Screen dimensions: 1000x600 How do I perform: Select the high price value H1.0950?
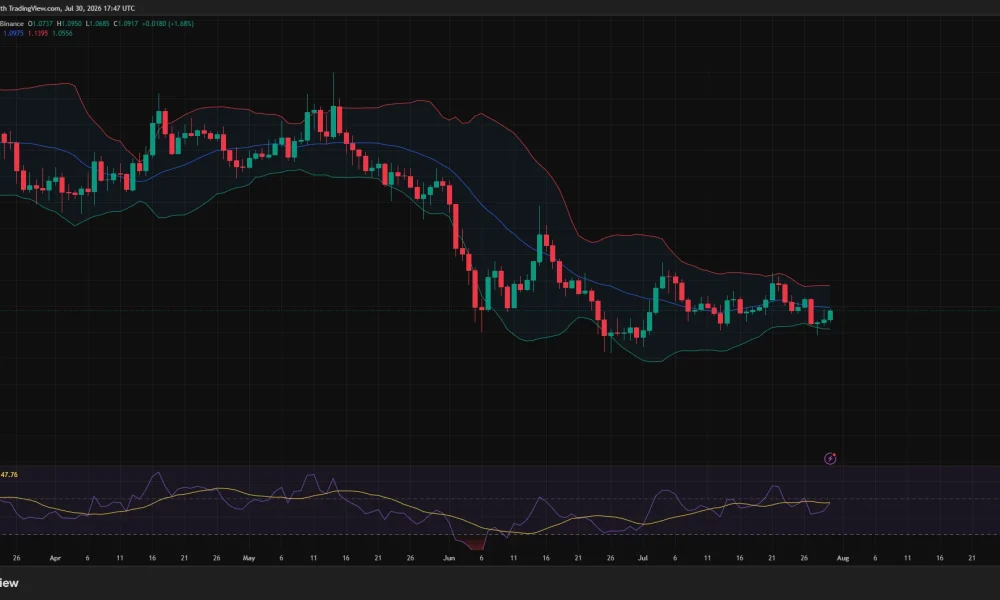click(x=69, y=24)
